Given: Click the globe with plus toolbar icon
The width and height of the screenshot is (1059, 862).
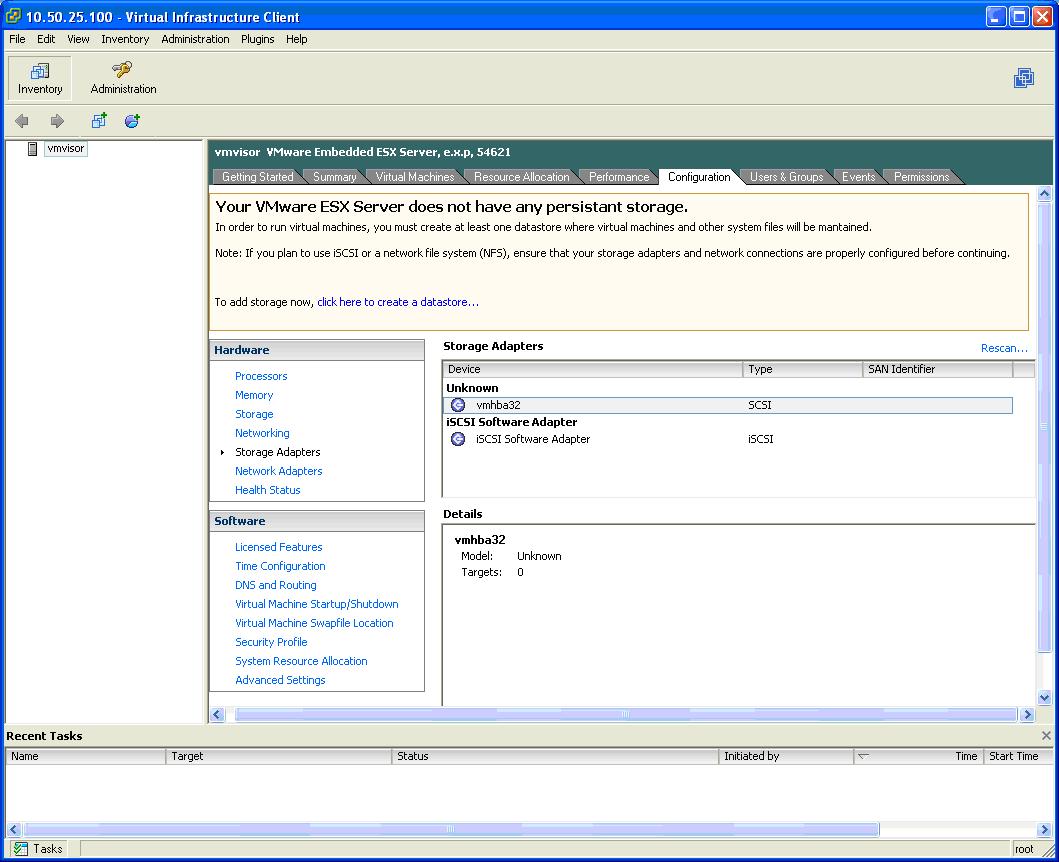Looking at the screenshot, I should (132, 121).
